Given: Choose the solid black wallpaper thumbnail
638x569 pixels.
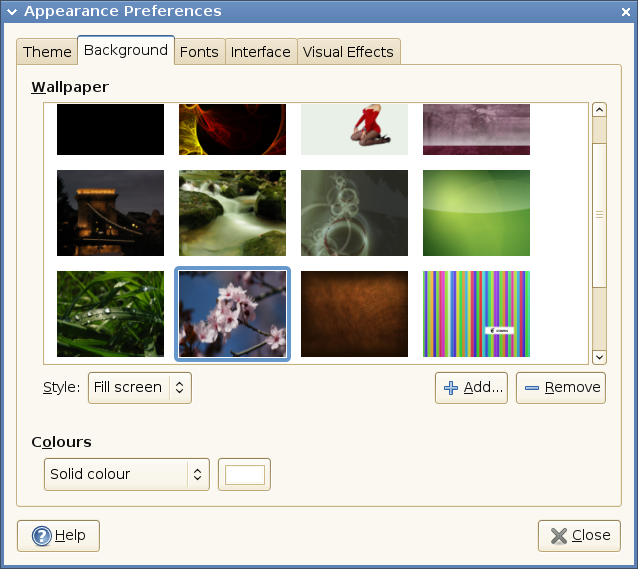Looking at the screenshot, I should point(110,129).
